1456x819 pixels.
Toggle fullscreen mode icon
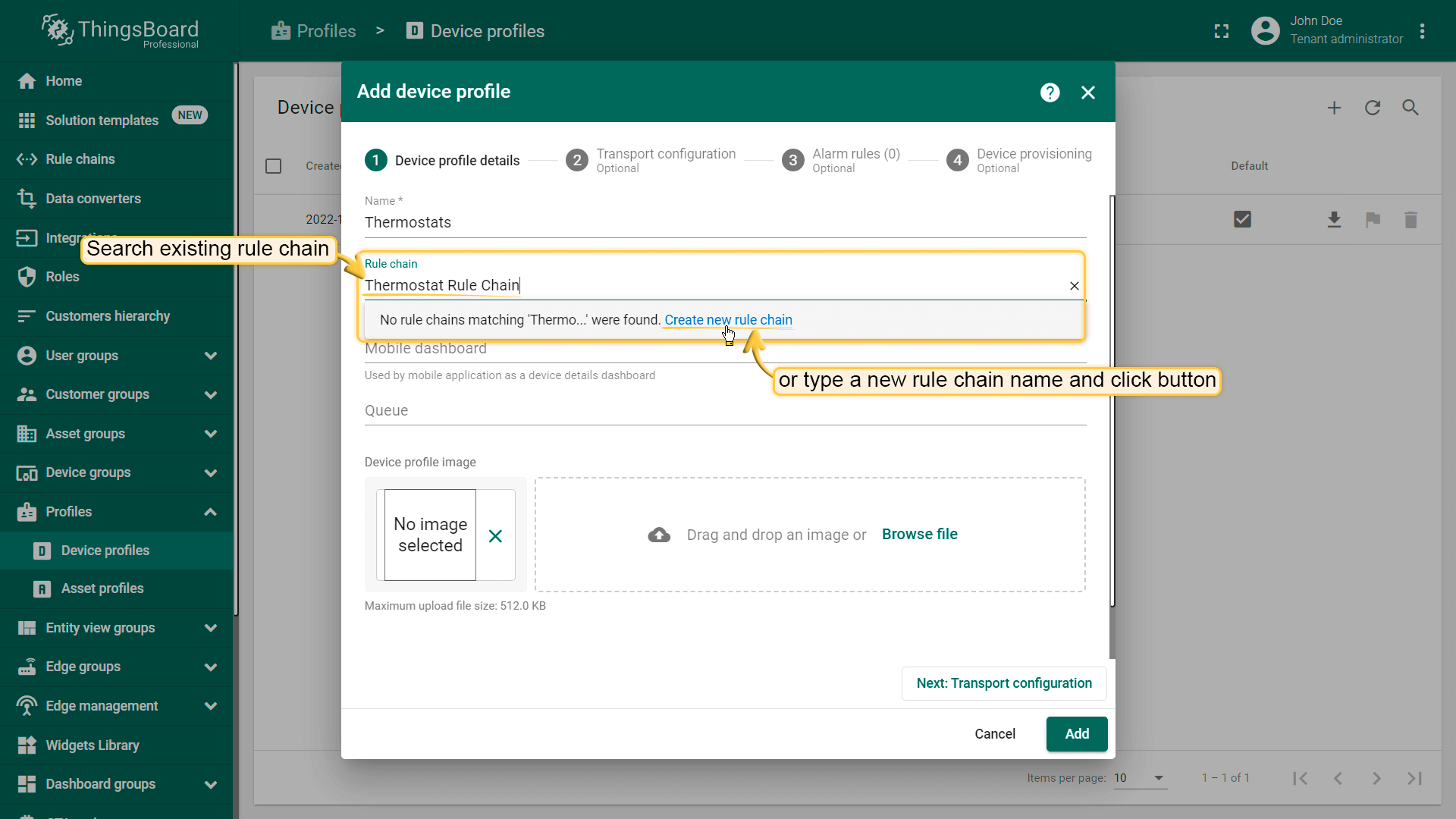[1221, 31]
